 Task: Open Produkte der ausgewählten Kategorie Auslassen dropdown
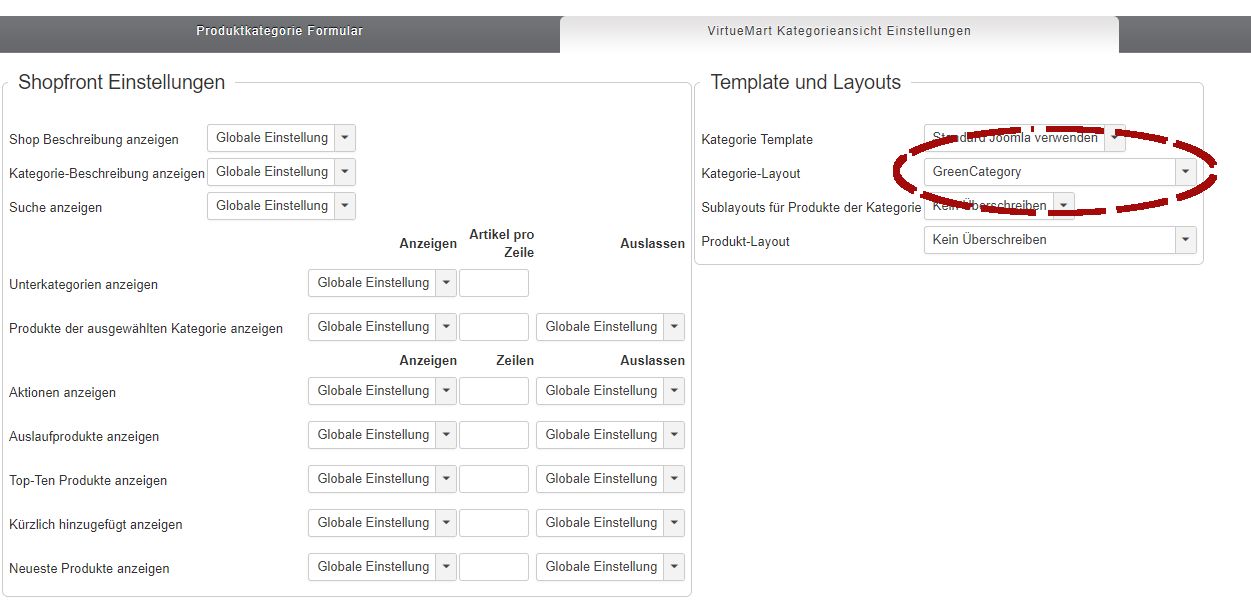[x=610, y=327]
